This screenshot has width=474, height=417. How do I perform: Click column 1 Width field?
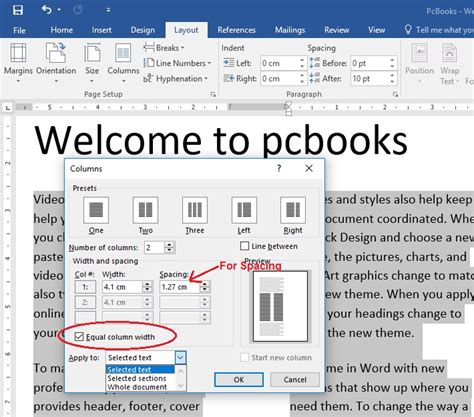coord(122,287)
